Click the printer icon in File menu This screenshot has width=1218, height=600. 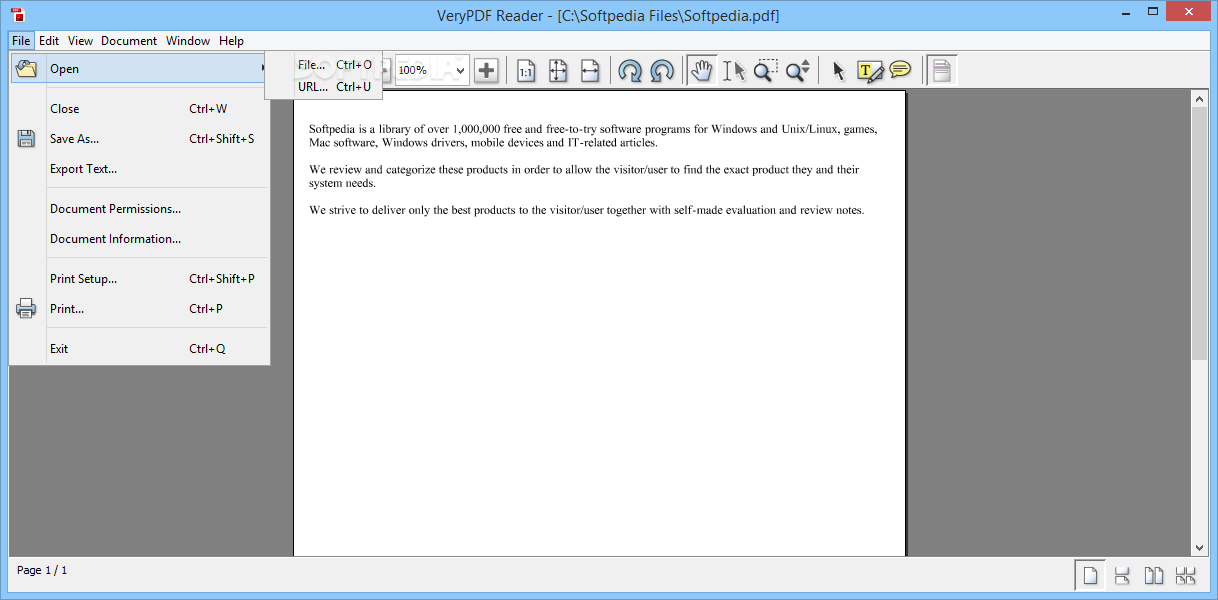[26, 309]
